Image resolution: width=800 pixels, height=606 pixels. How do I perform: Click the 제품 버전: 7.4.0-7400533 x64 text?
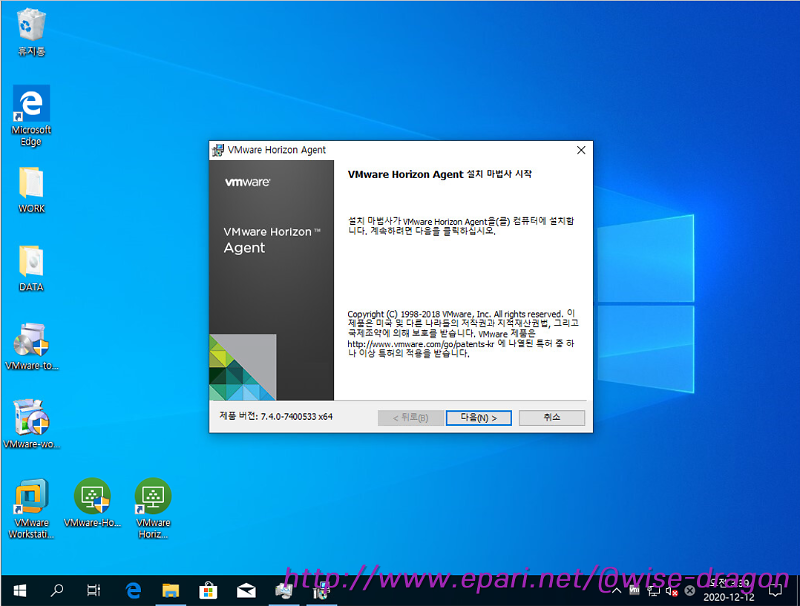coord(276,417)
